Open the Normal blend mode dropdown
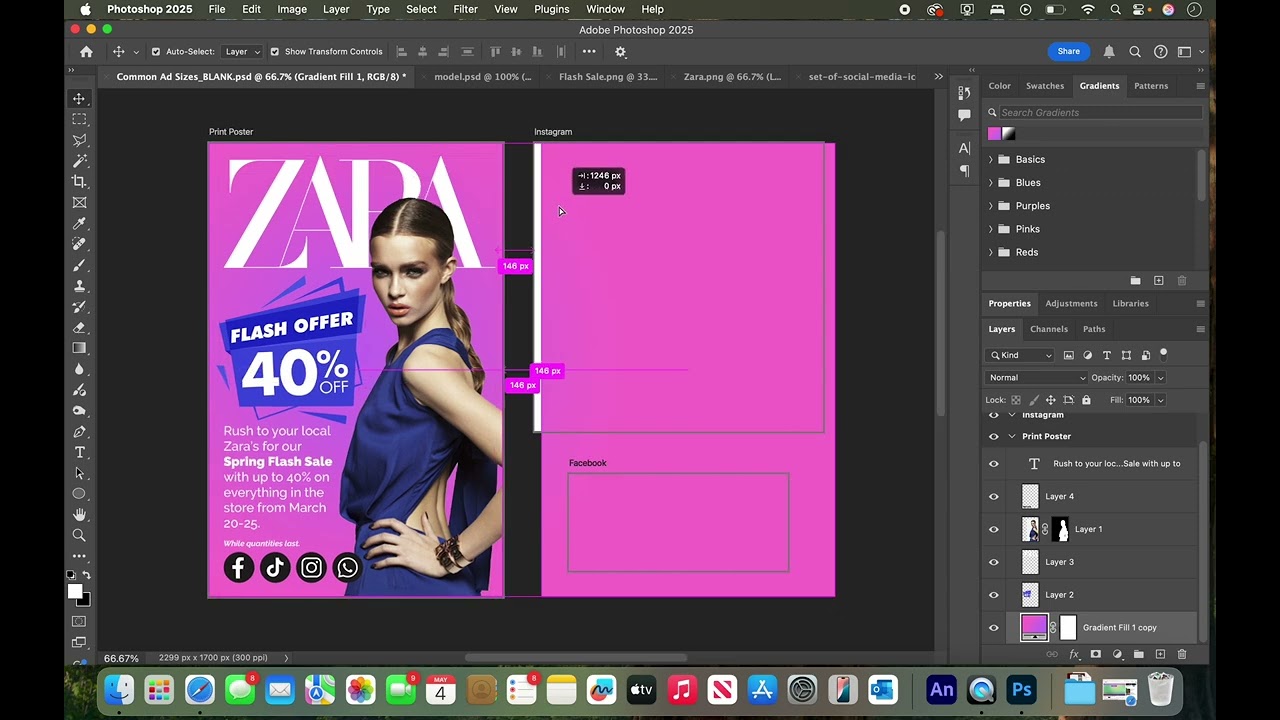The height and width of the screenshot is (720, 1280). click(1037, 378)
